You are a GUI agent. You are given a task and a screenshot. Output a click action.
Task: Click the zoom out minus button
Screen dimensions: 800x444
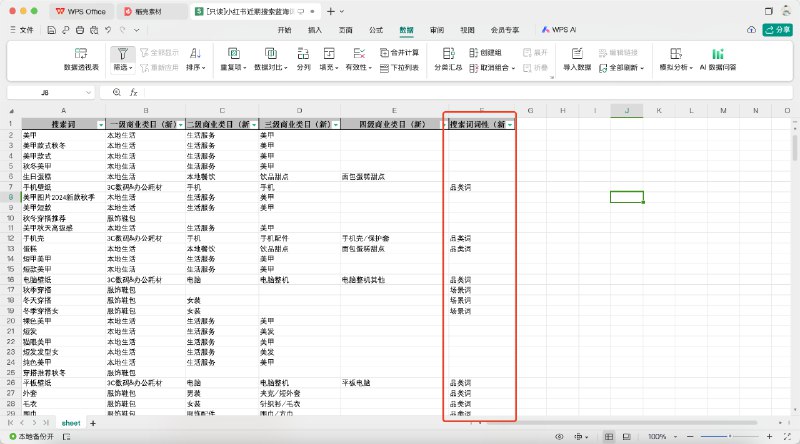690,436
